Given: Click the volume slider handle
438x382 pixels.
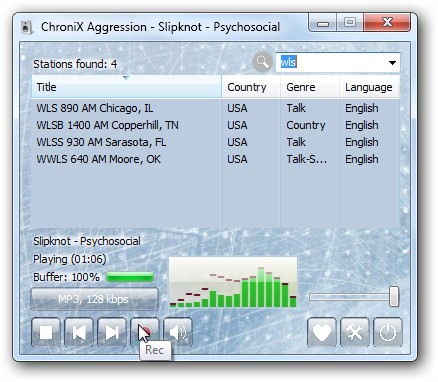Looking at the screenshot, I should click(394, 296).
